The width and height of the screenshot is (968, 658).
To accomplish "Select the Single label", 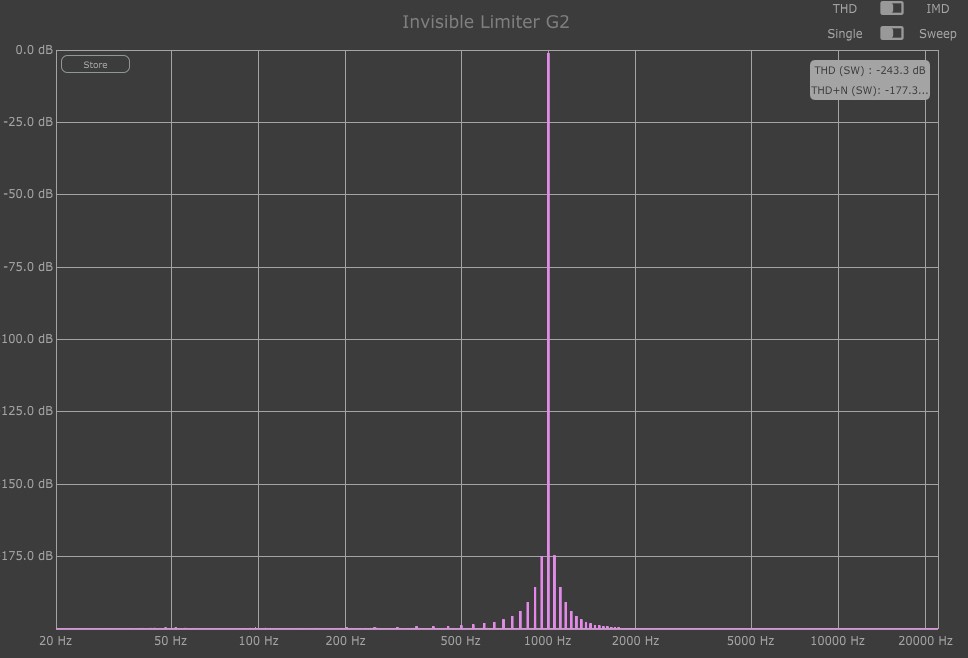I will 845,34.
